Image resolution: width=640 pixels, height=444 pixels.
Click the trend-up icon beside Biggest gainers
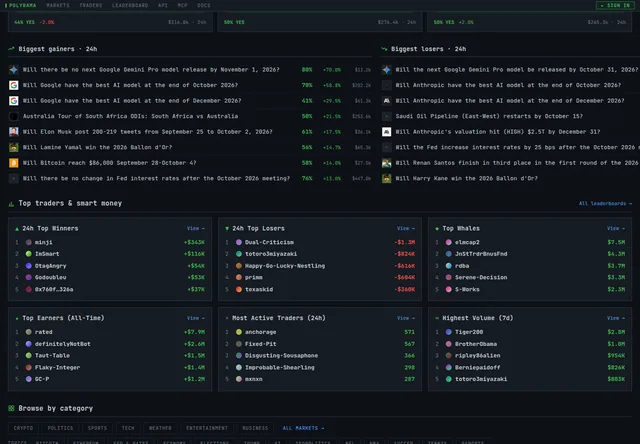(x=11, y=49)
